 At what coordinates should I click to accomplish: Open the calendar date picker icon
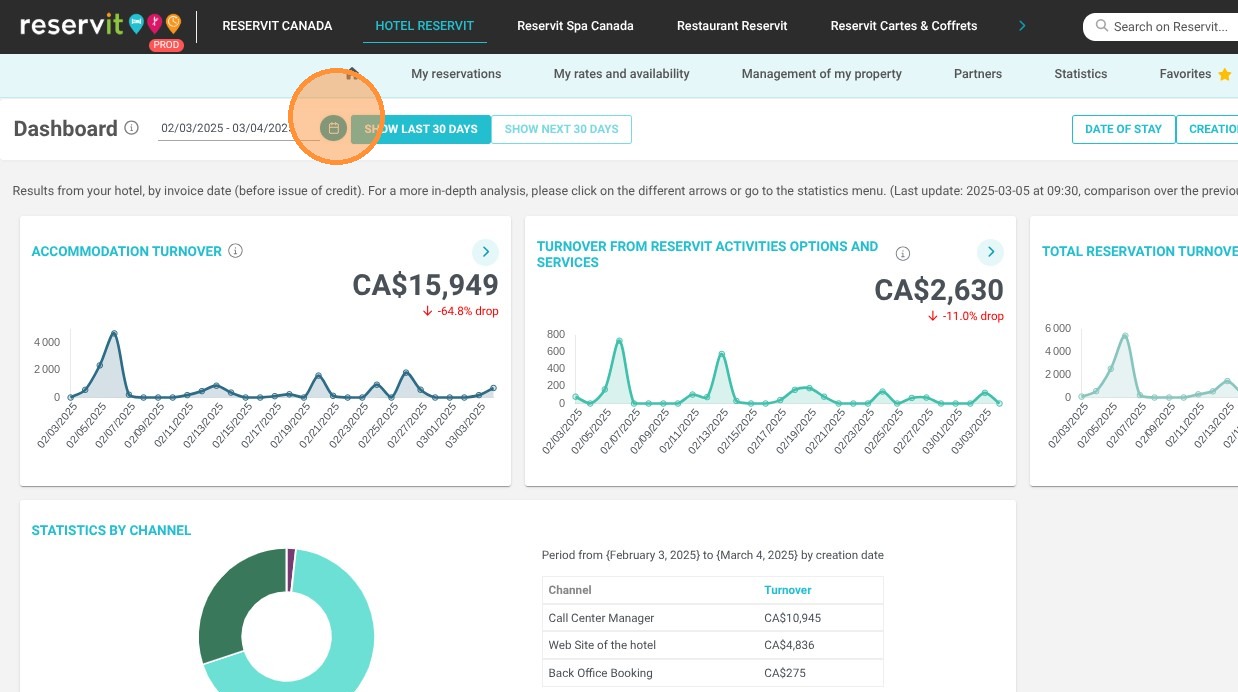pyautogui.click(x=334, y=128)
